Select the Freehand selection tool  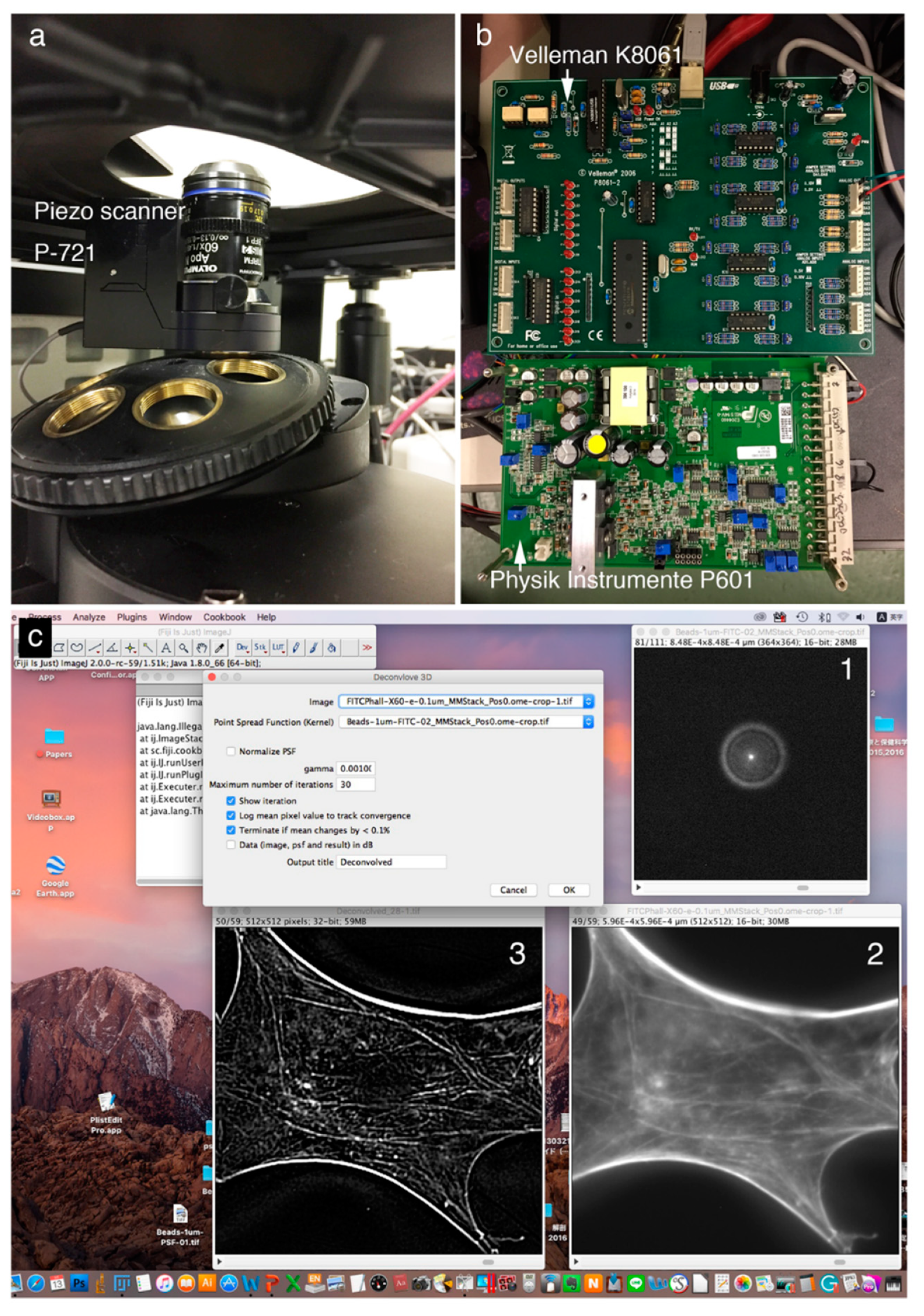coord(77,647)
